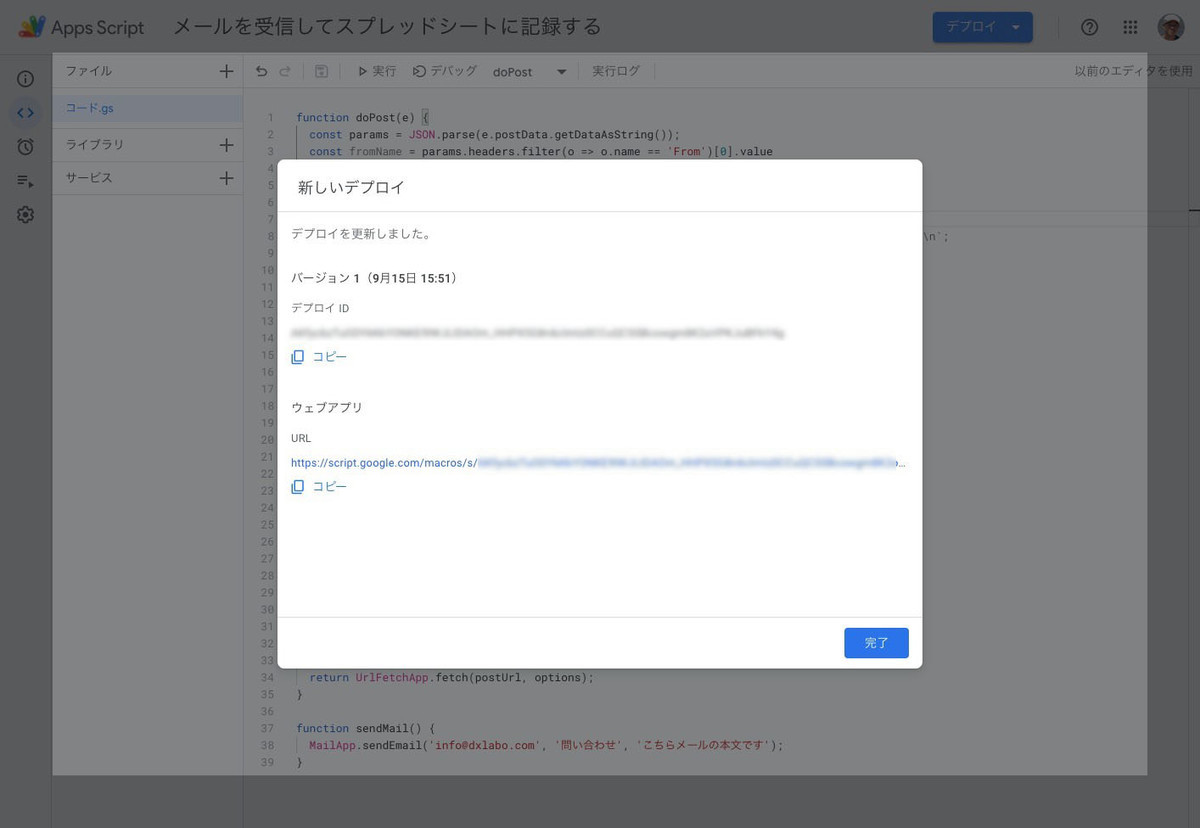Screen dimensions: 1200x828
Task: Open the 実行ログ execution log
Action: point(616,71)
